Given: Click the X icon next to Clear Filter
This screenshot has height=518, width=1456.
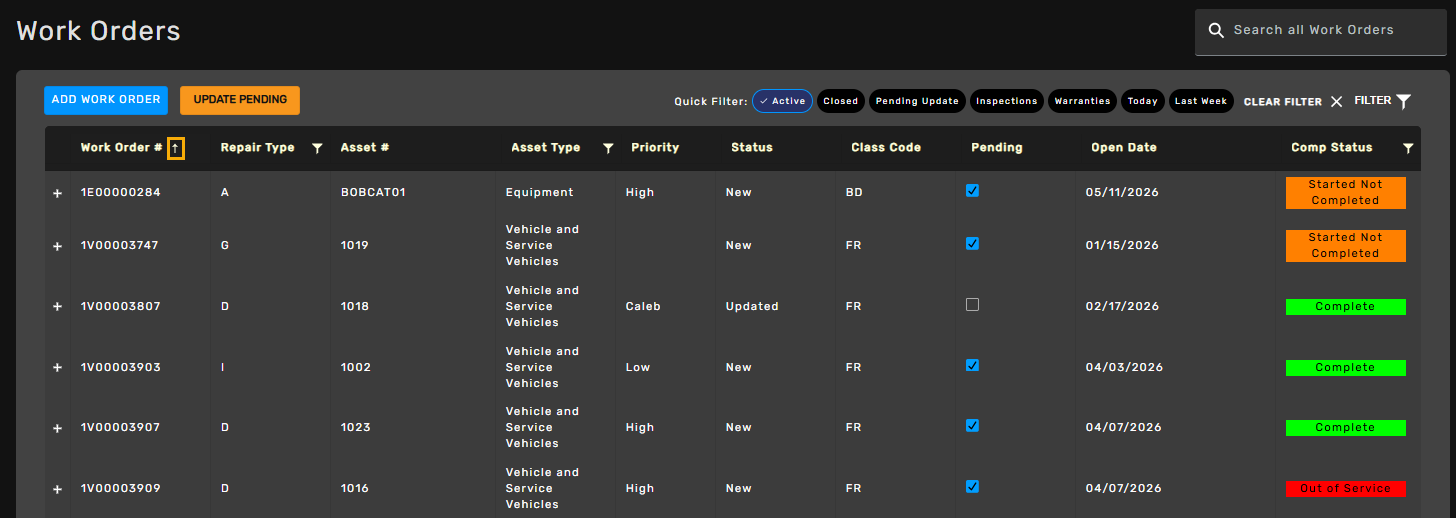Looking at the screenshot, I should [x=1336, y=102].
